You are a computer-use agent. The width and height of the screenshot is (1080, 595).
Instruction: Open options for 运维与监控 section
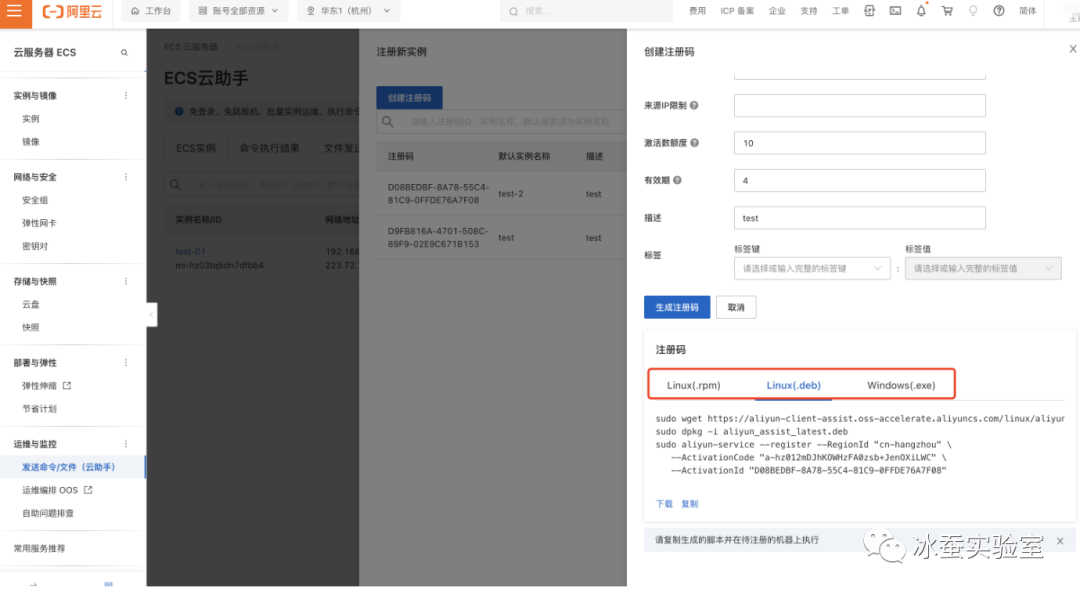(x=126, y=443)
